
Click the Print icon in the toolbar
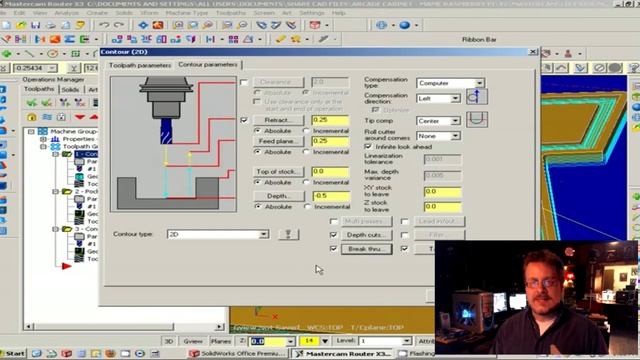click(x=51, y=25)
